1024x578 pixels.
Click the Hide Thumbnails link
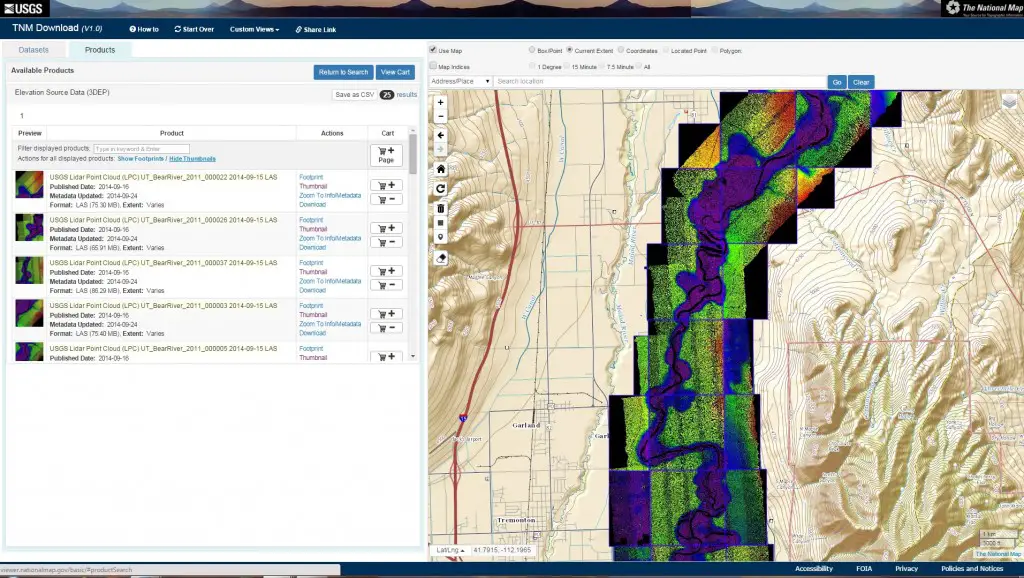click(x=192, y=159)
